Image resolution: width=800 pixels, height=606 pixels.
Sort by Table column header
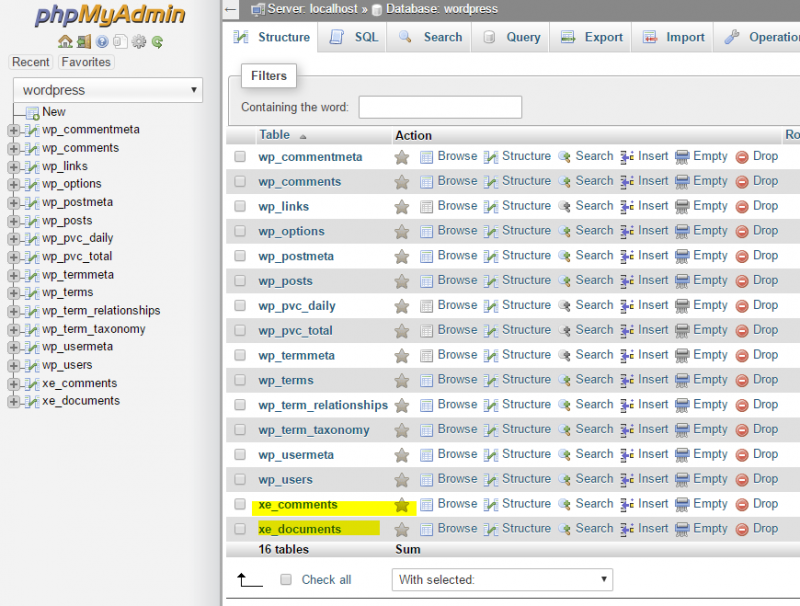(274, 135)
